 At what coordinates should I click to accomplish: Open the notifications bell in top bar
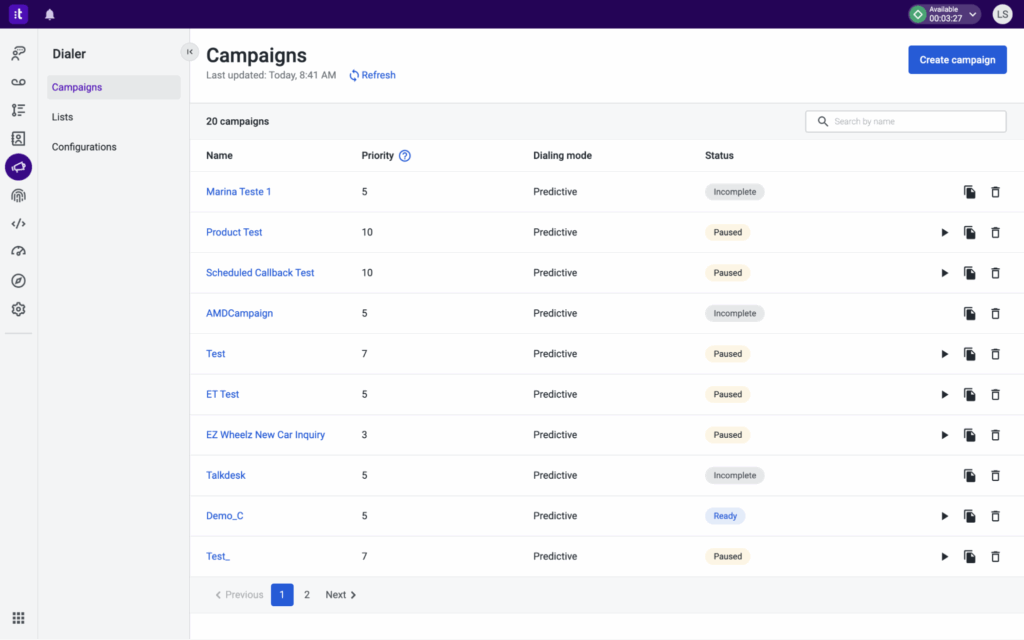(50, 14)
